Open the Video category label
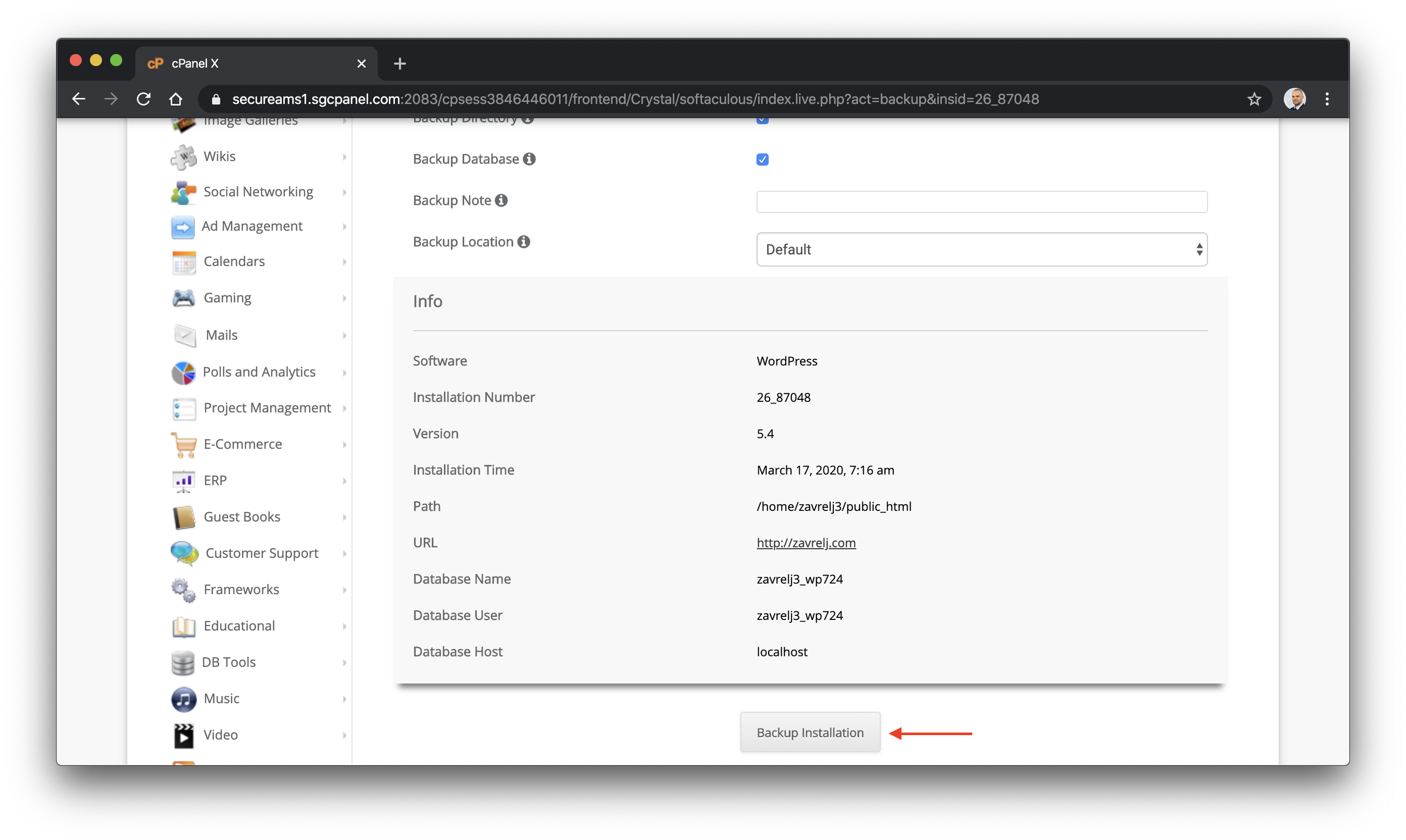This screenshot has height=840, width=1406. [x=220, y=735]
